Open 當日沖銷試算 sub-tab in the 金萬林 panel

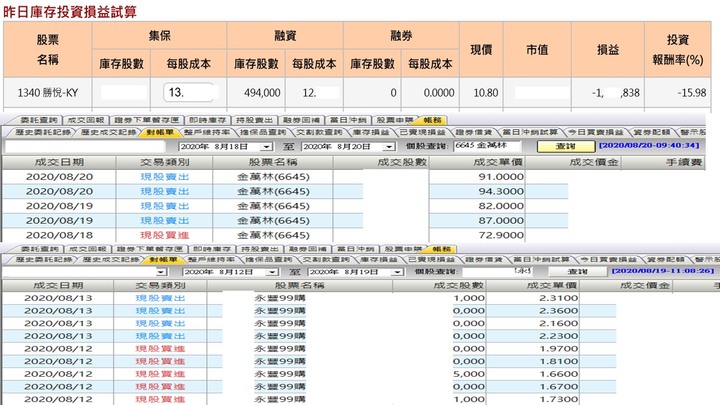click(530, 132)
